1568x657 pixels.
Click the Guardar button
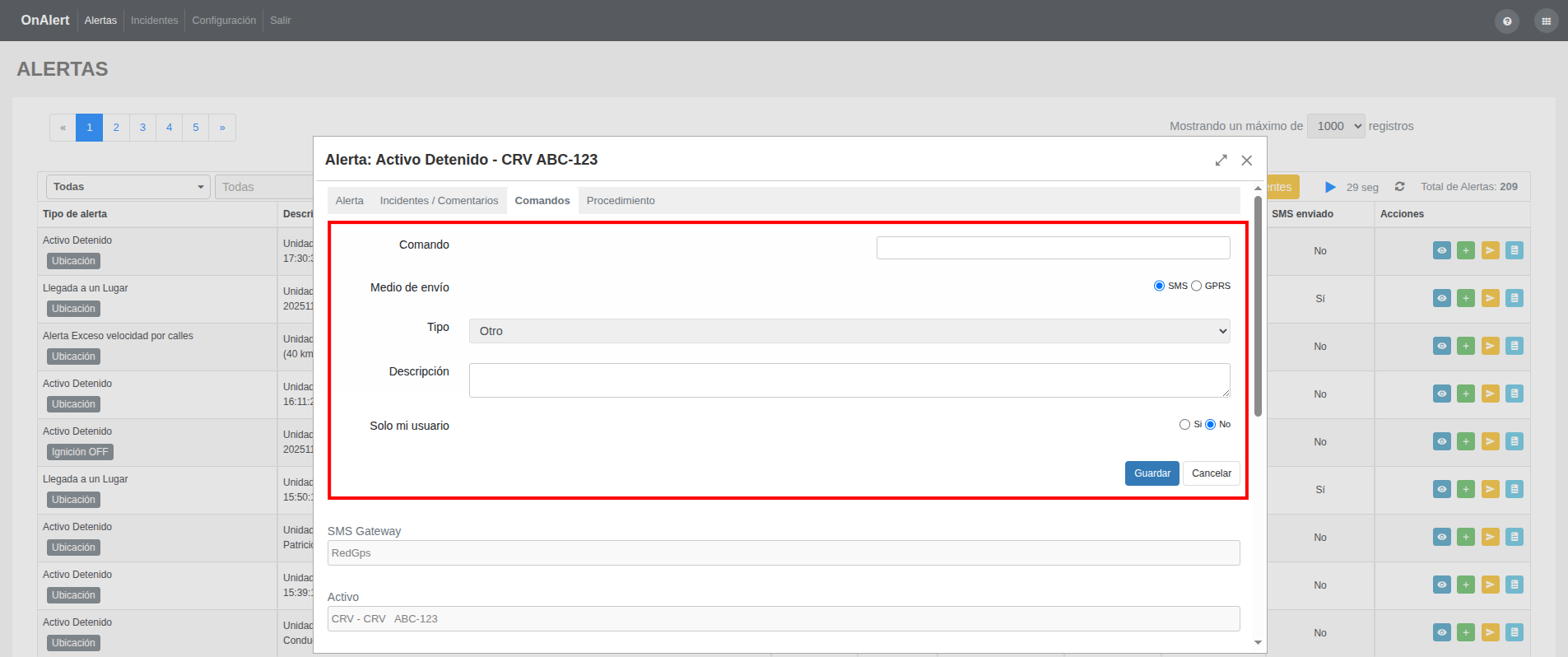tap(1152, 473)
